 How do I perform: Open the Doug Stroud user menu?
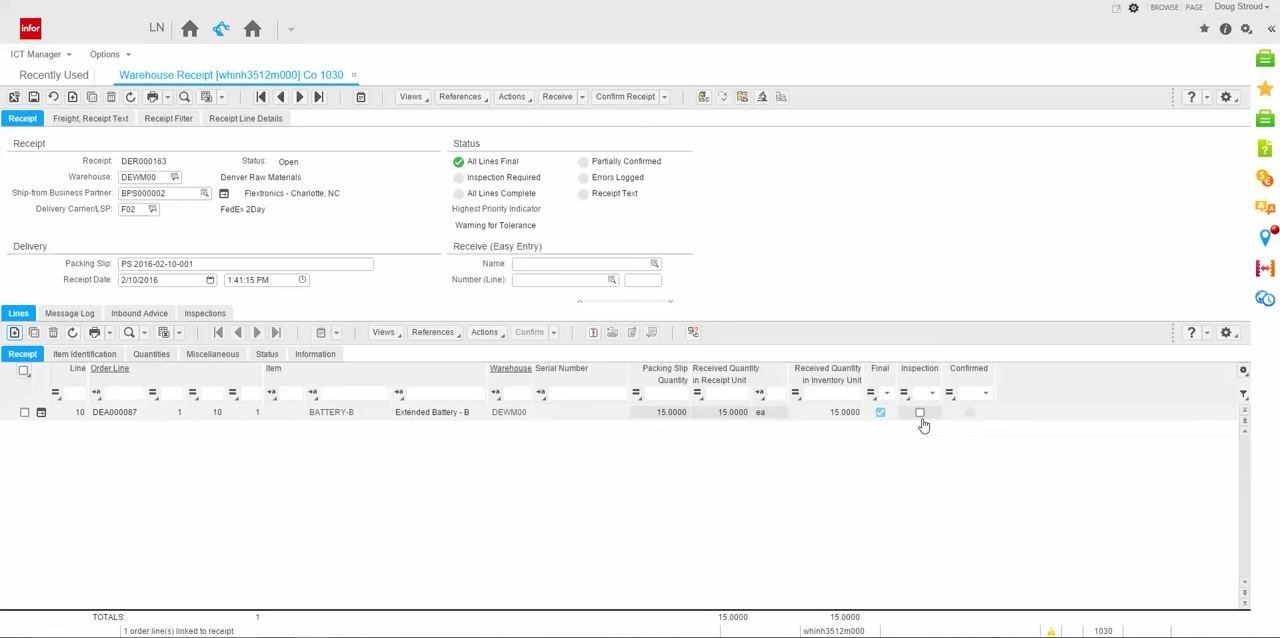1242,7
